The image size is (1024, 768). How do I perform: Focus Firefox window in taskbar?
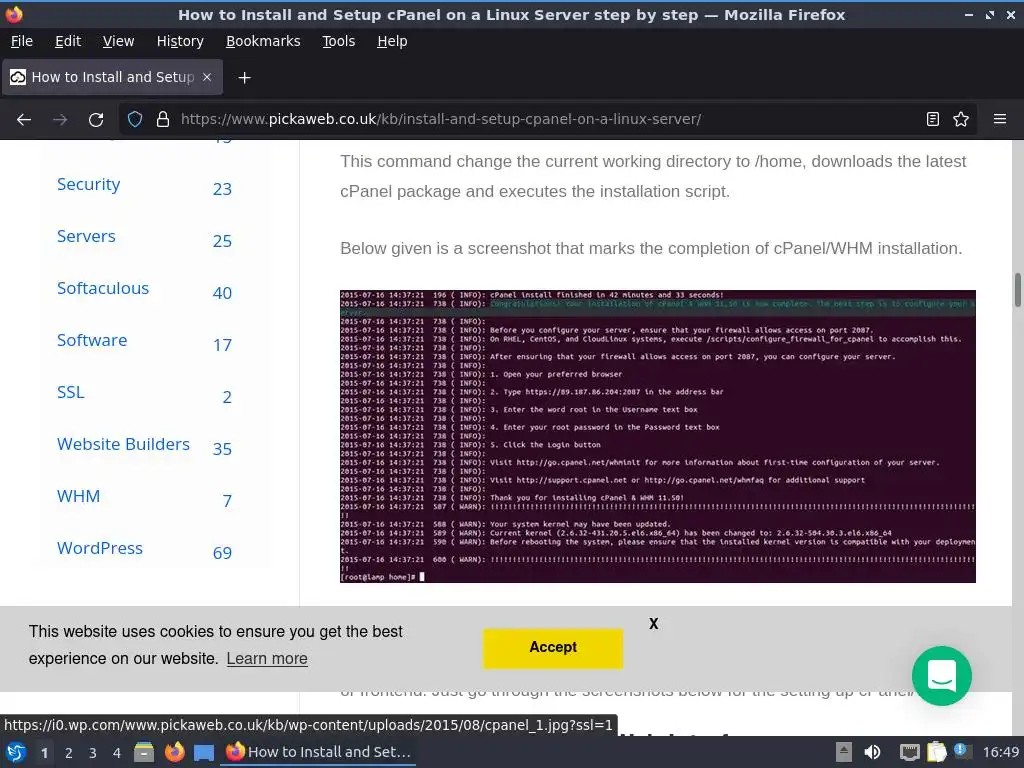point(319,752)
